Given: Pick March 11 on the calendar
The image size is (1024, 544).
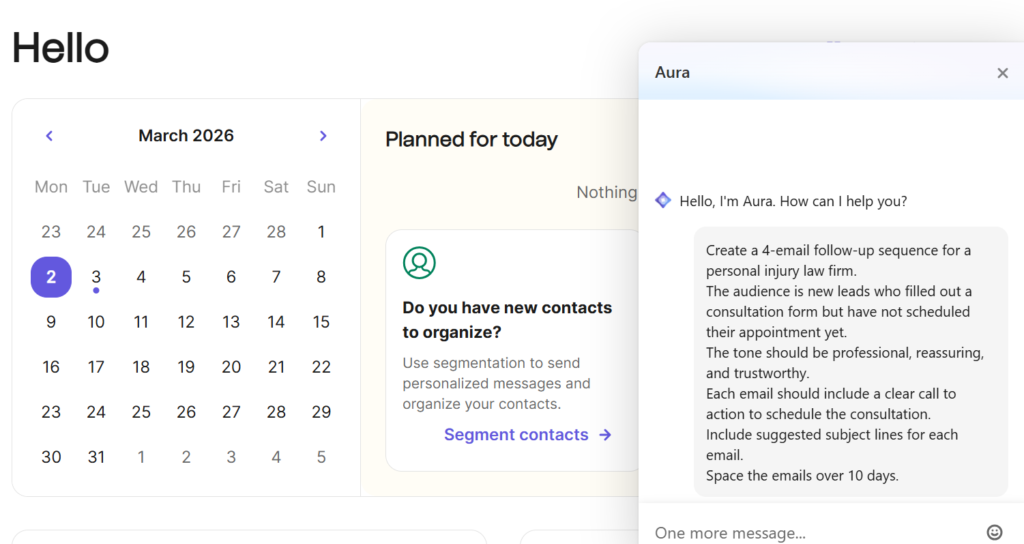Looking at the screenshot, I should click(141, 322).
